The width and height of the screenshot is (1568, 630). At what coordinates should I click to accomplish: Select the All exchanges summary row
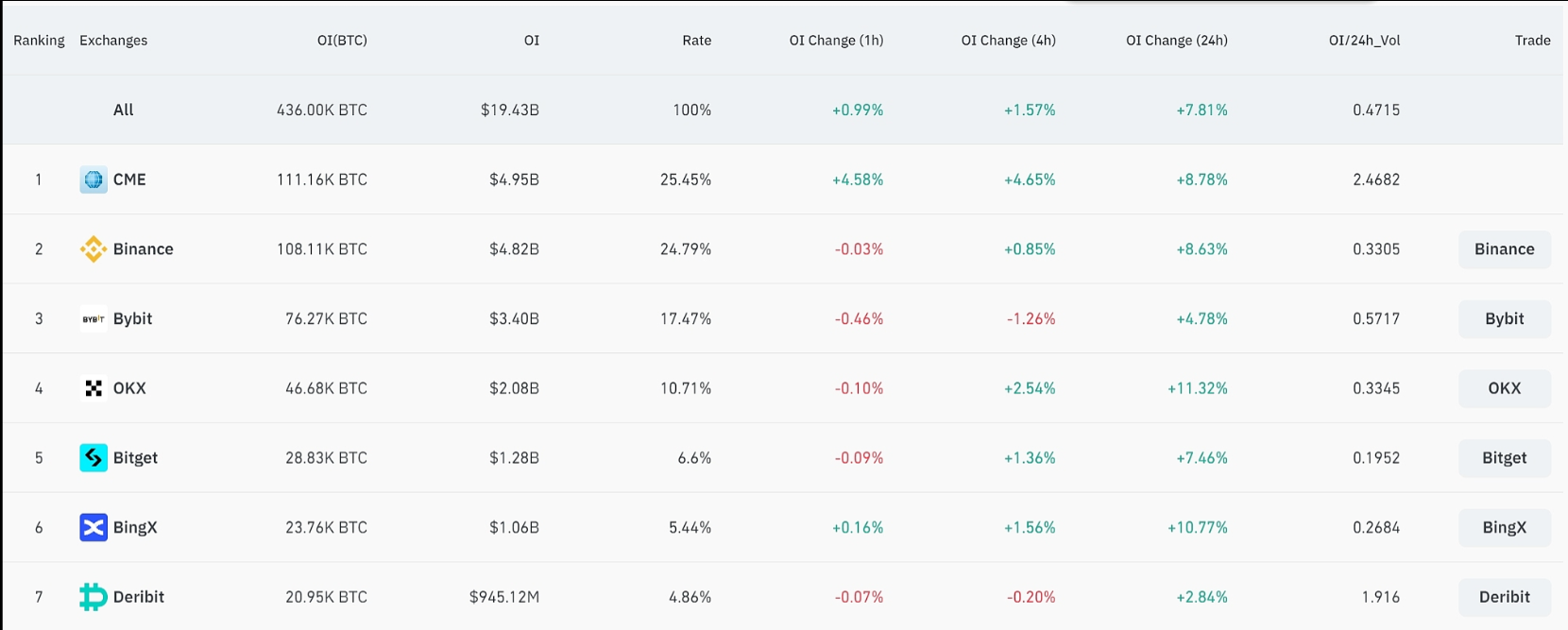tap(124, 110)
